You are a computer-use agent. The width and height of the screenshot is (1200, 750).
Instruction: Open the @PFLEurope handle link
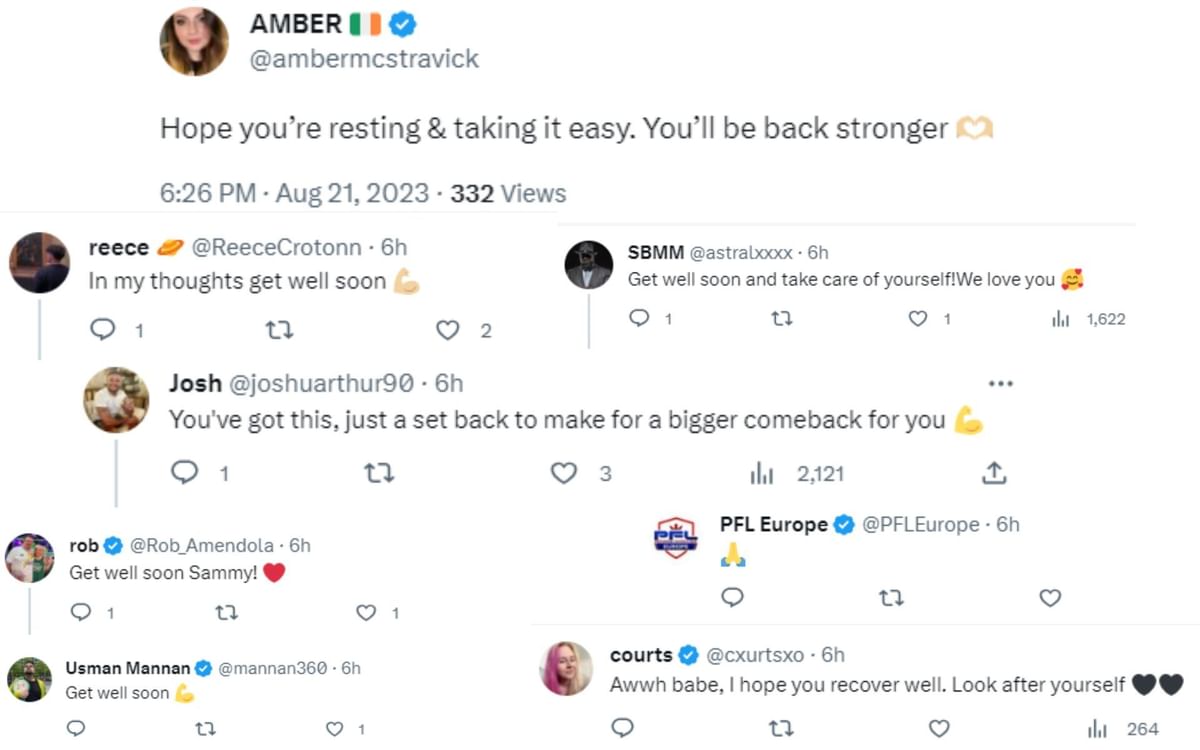tap(920, 524)
